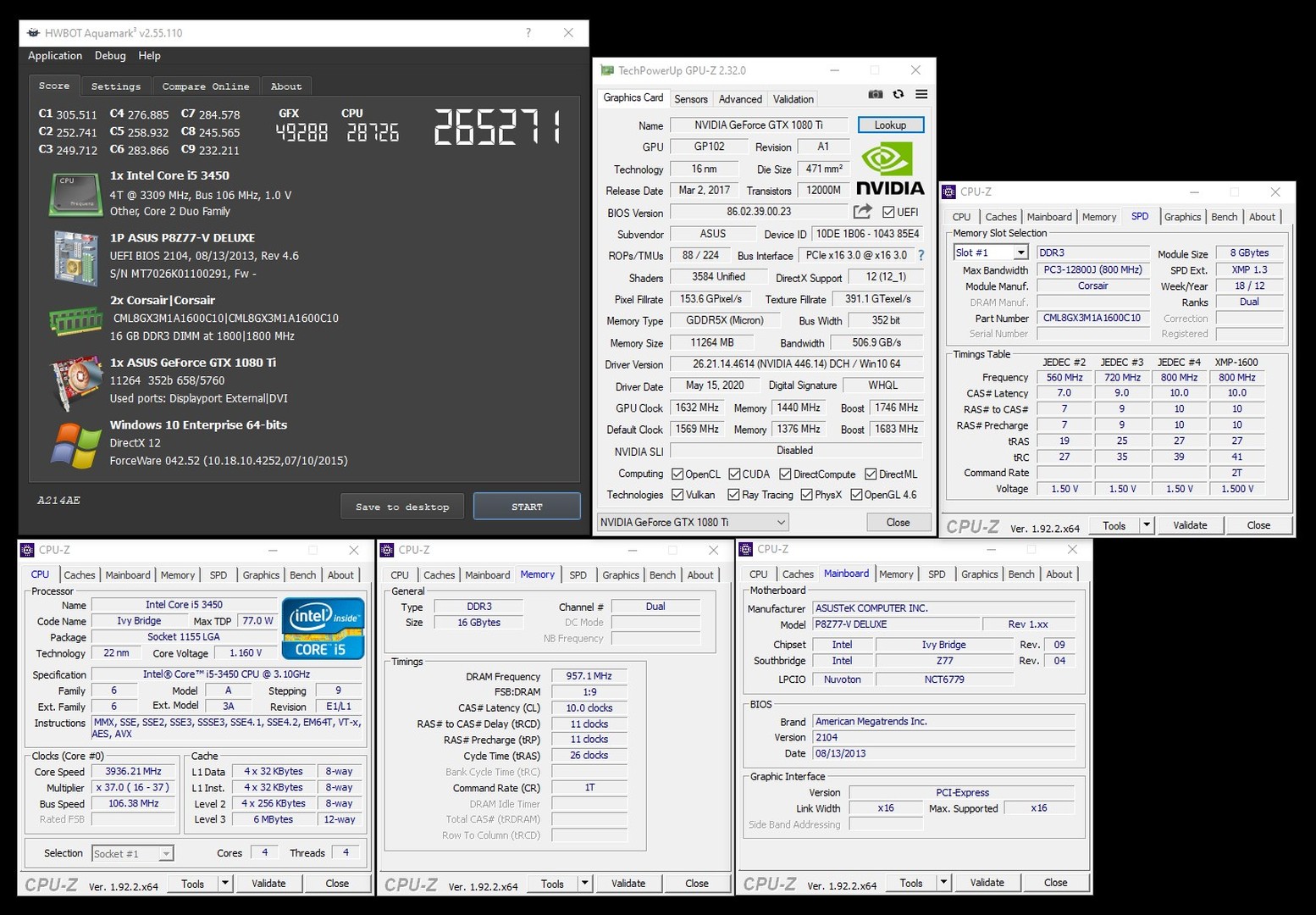The image size is (1316, 915).
Task: Open Validation tab in GPU-Z
Action: [793, 99]
